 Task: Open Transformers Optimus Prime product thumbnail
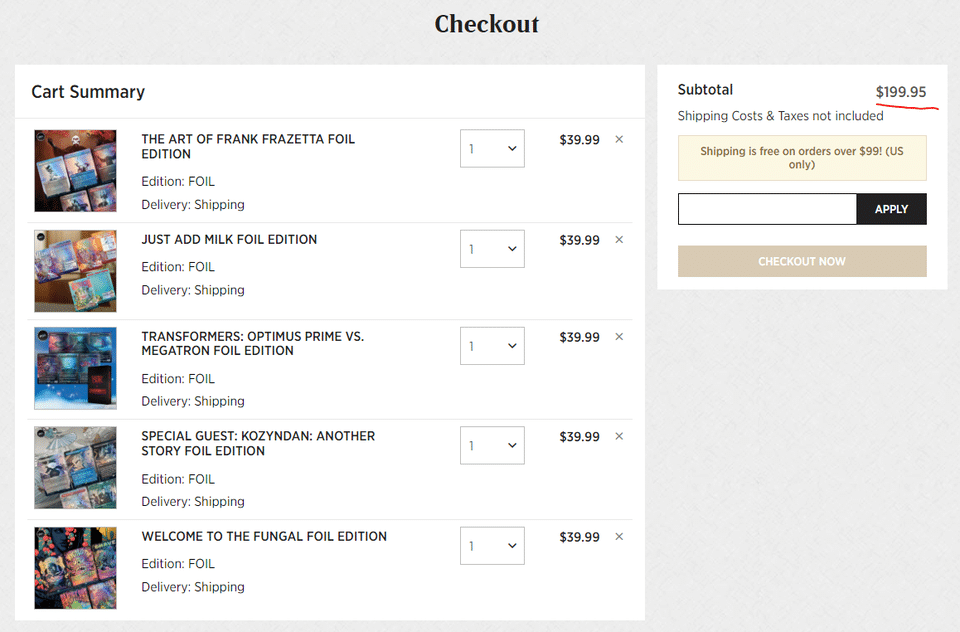coord(75,368)
